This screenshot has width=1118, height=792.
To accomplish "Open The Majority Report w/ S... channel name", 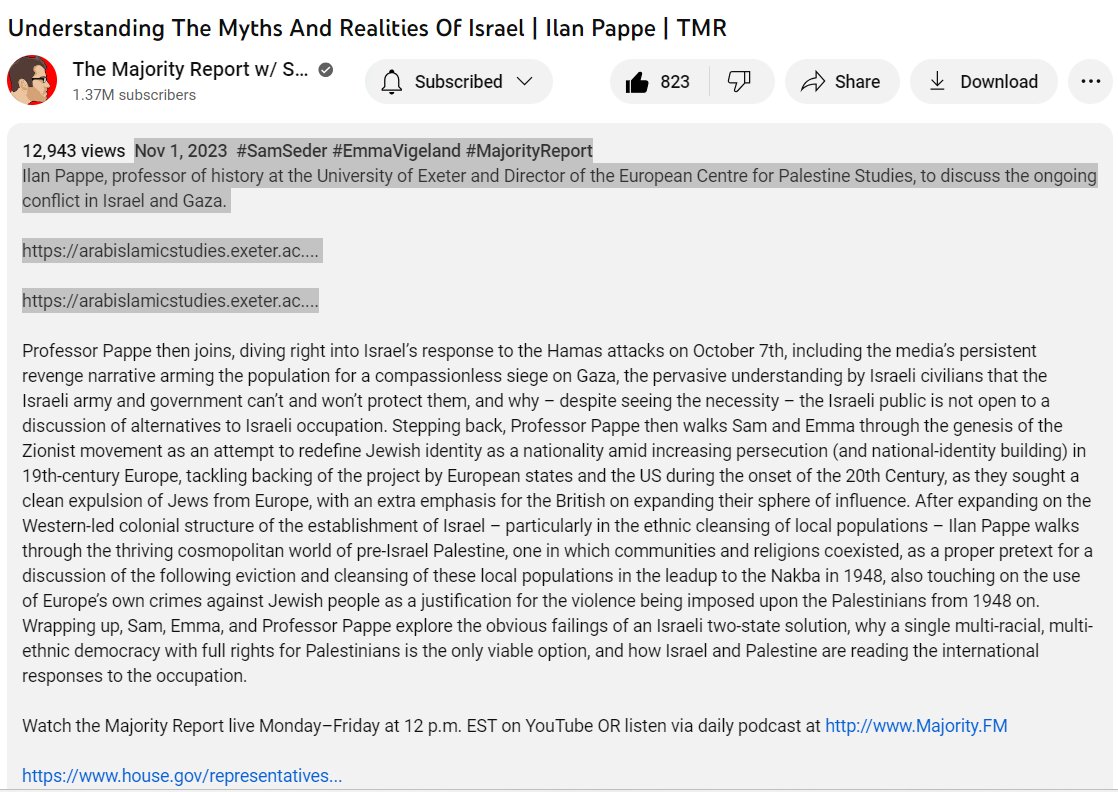I will tap(190, 69).
